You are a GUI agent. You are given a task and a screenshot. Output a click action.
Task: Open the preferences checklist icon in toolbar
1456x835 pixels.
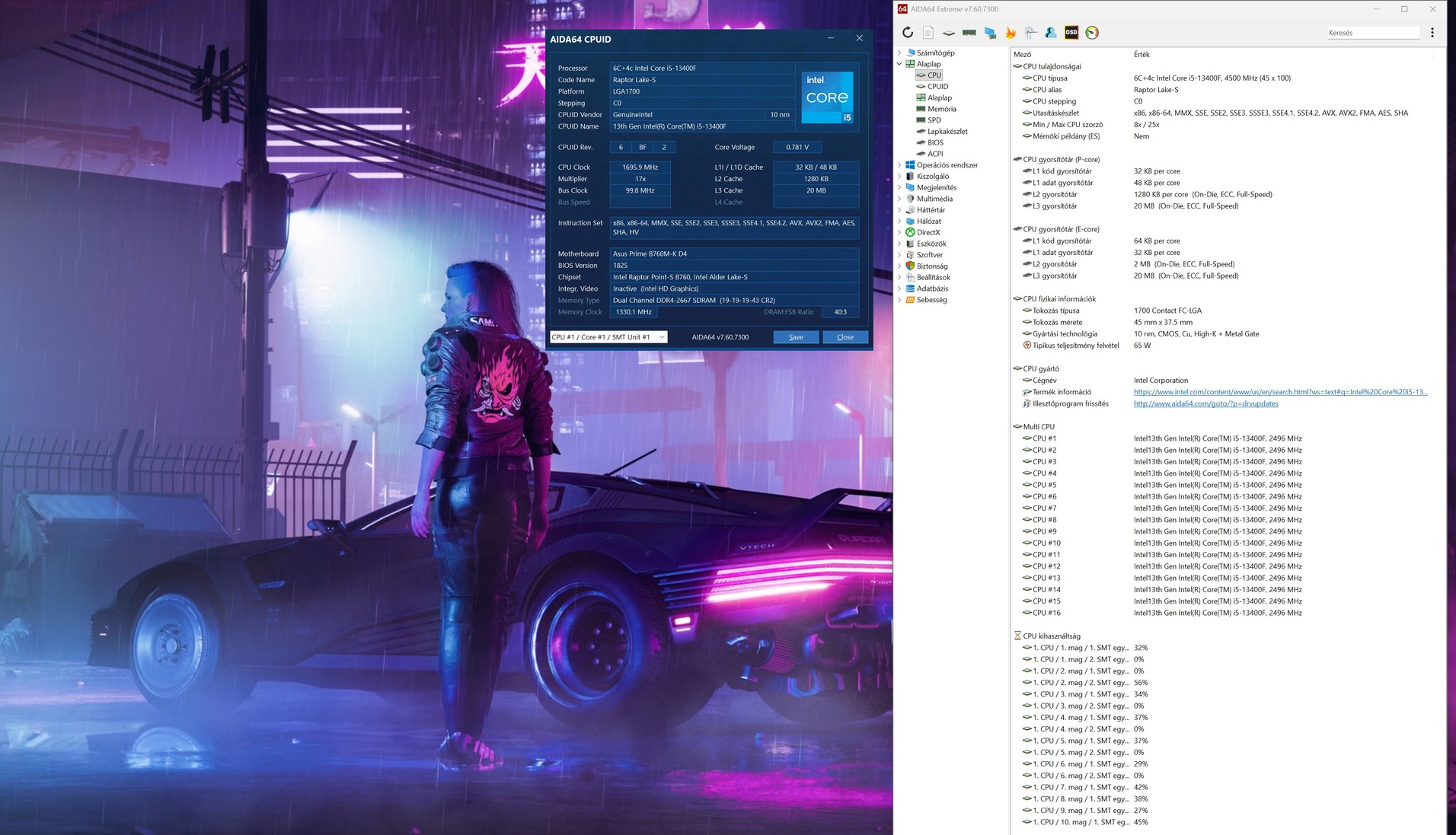[1031, 33]
